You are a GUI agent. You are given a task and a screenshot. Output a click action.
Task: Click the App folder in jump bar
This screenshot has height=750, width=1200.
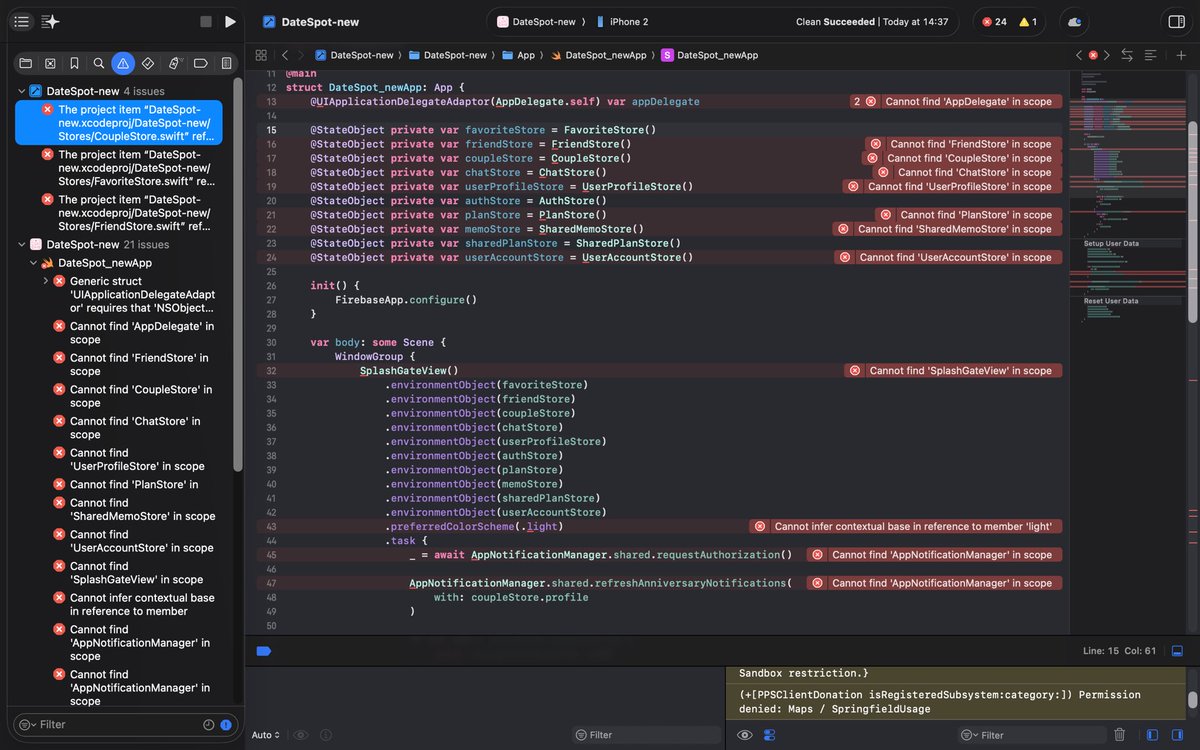[x=518, y=55]
